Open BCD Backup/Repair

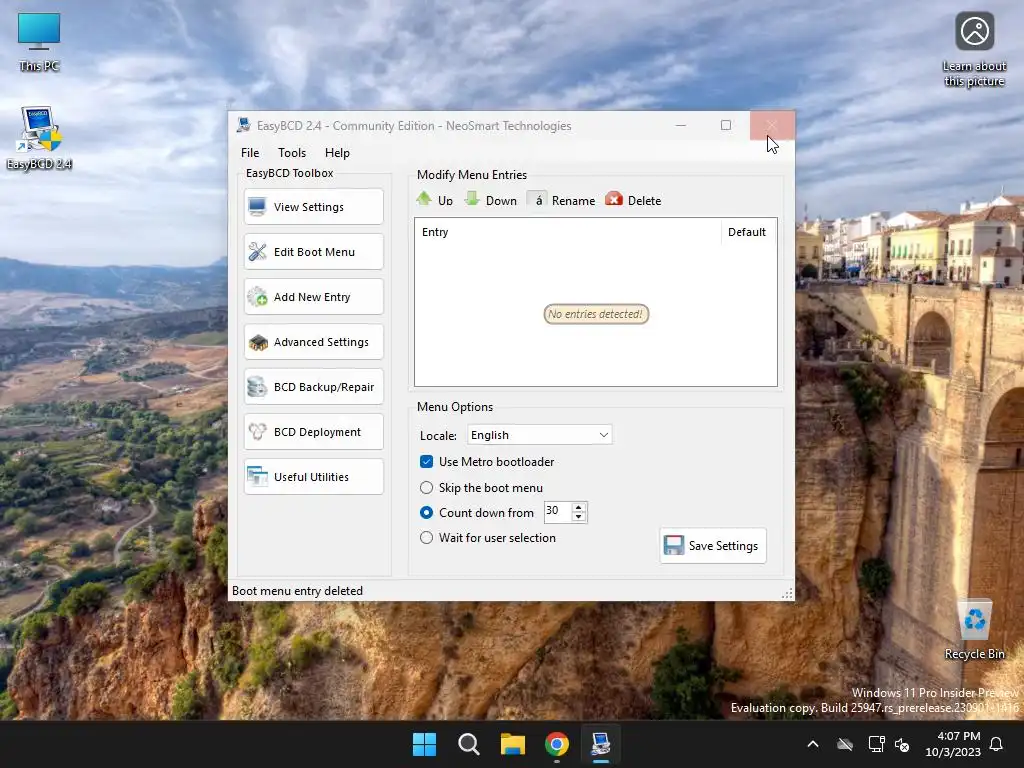[x=313, y=387]
